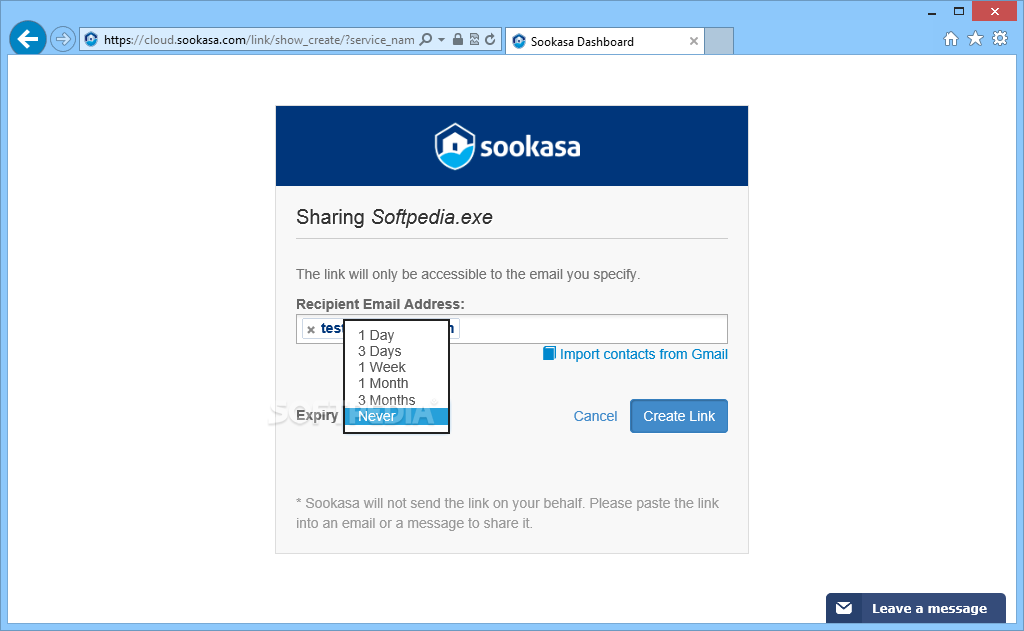Click the browser forward arrow button
Screen dimensions: 1024x631
(x=63, y=39)
